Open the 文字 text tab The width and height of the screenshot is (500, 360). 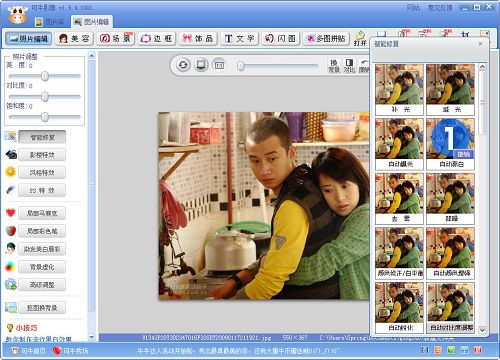pyautogui.click(x=239, y=39)
